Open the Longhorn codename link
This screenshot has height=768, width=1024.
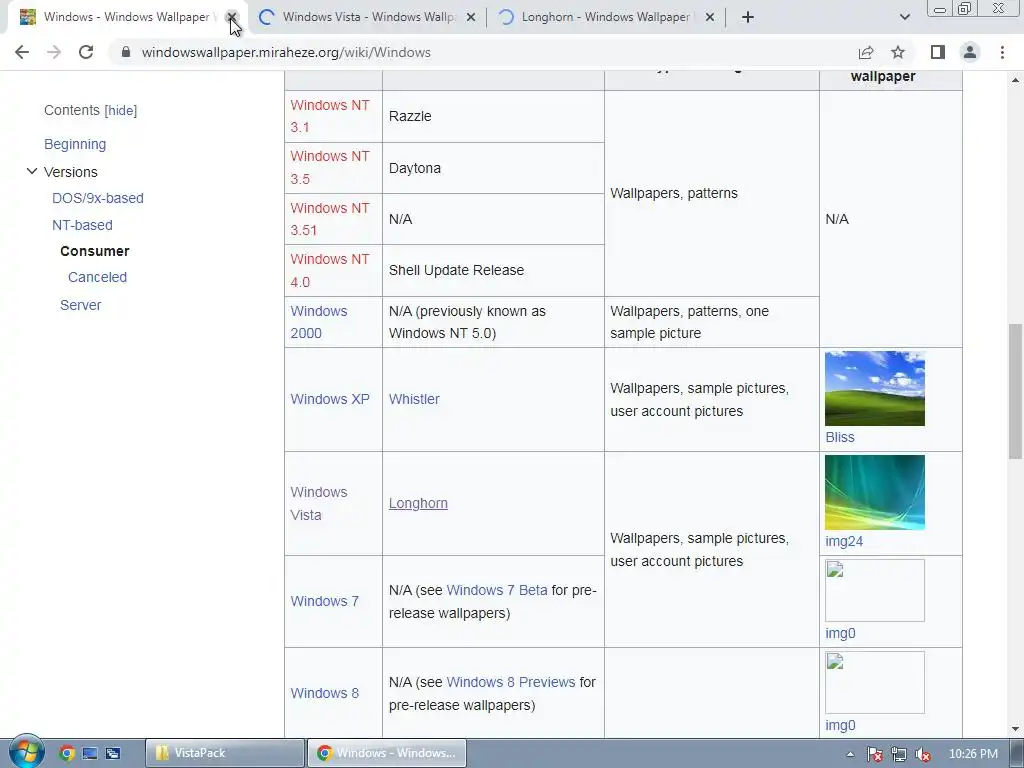coord(418,504)
